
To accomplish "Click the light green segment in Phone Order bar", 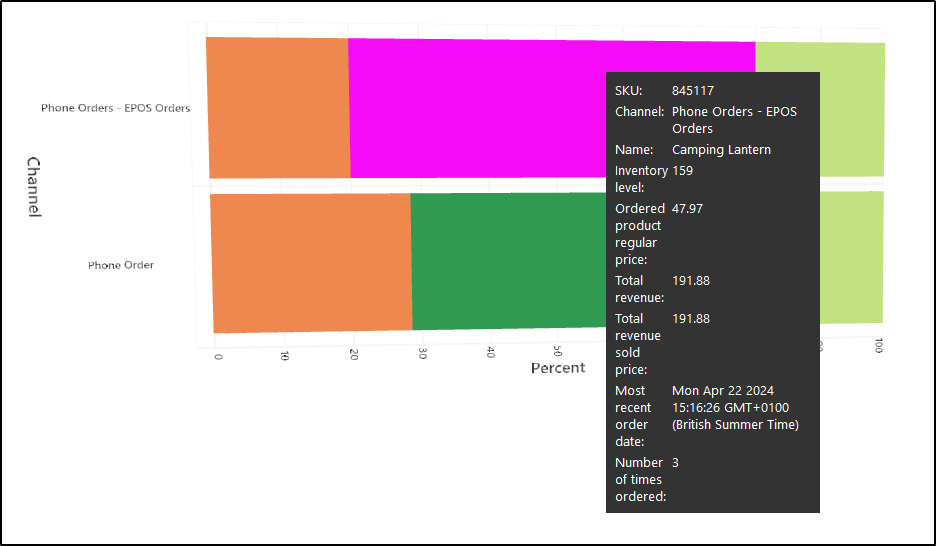I will coord(851,257).
